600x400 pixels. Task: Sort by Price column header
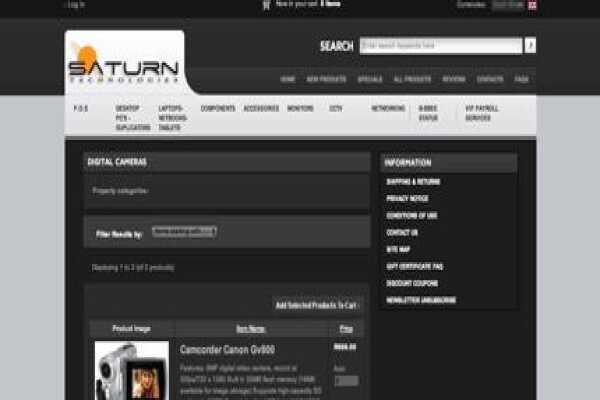tap(346, 329)
